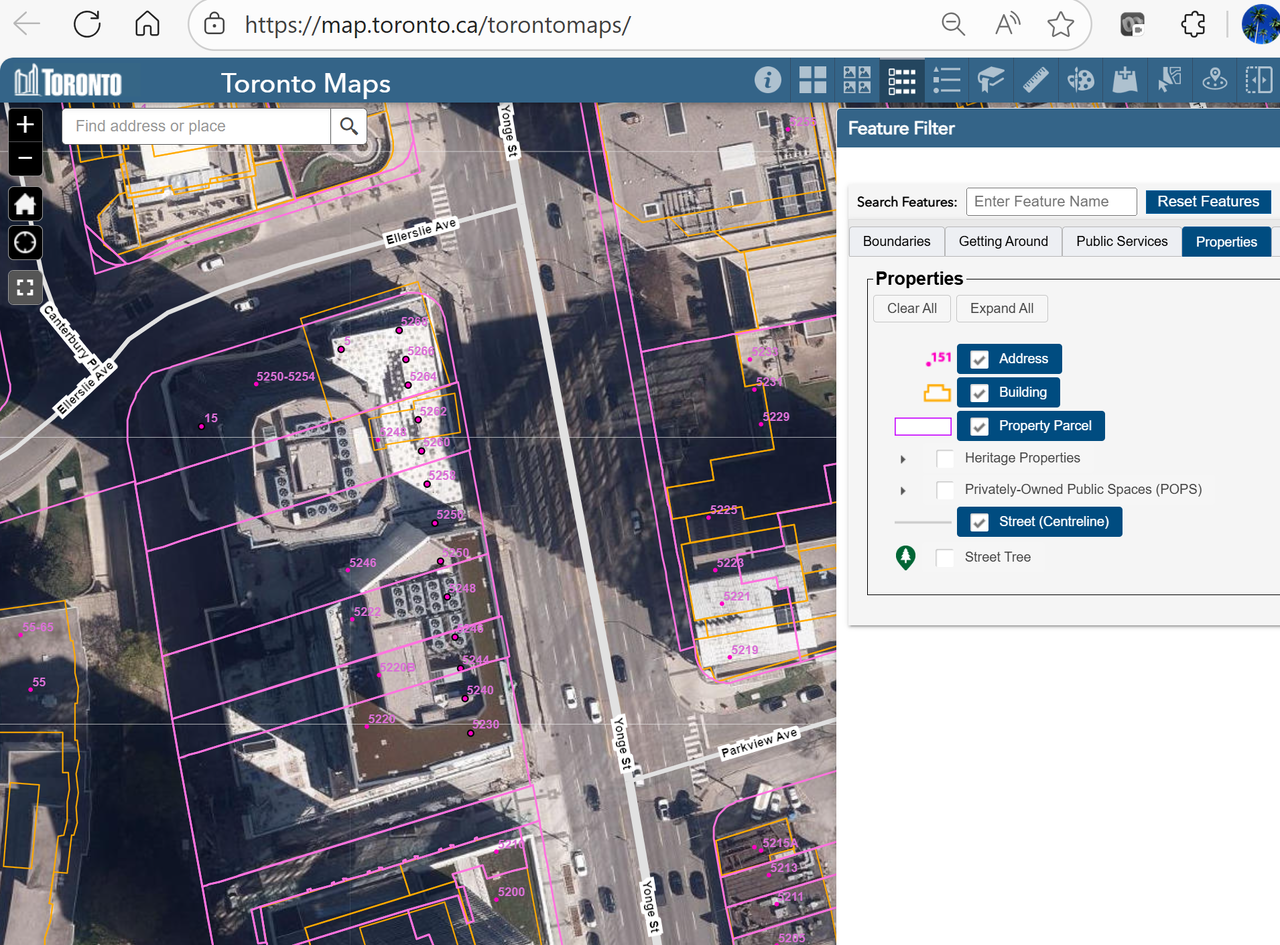Viewport: 1280px width, 945px height.
Task: Click the Find address or place field
Action: (198, 126)
